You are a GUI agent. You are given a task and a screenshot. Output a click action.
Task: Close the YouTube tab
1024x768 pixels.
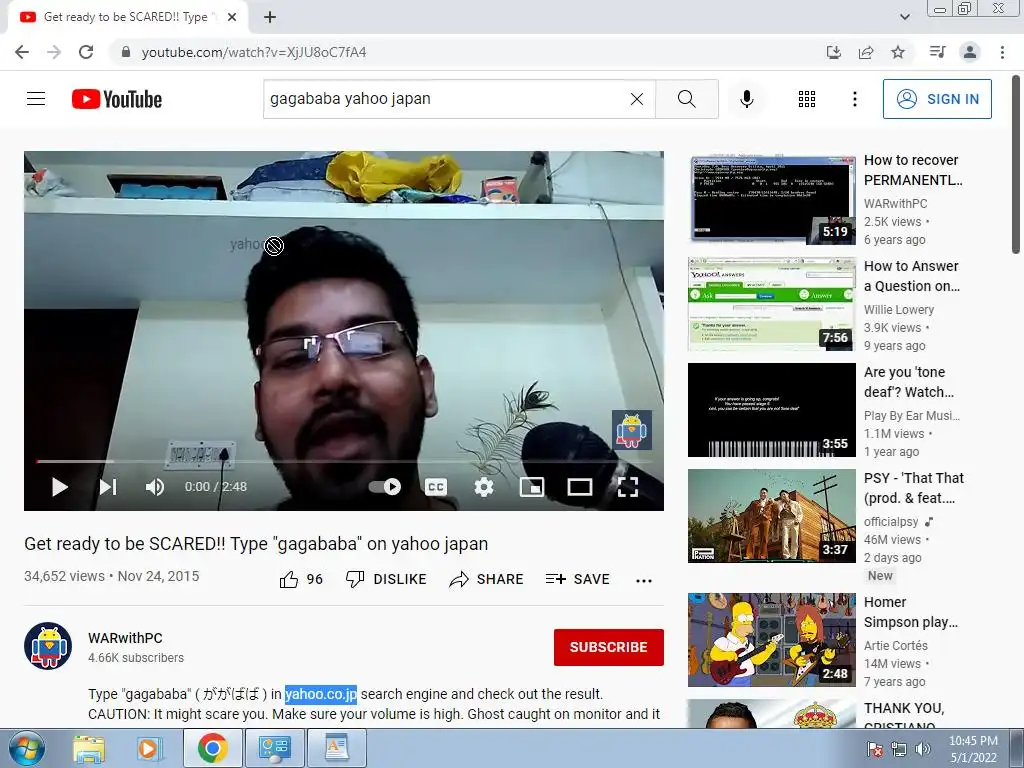pyautogui.click(x=232, y=18)
